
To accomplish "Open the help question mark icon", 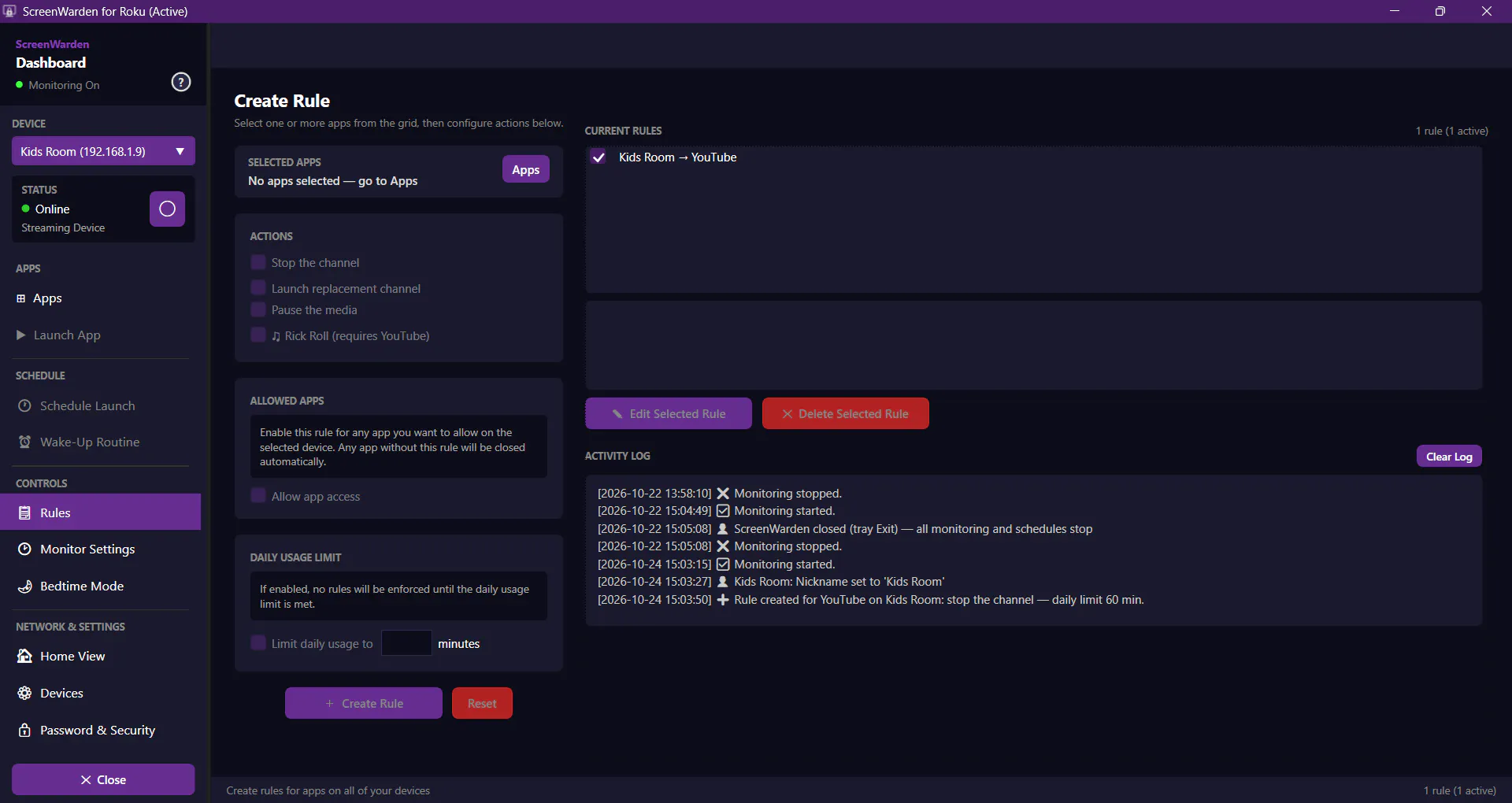I will [x=181, y=82].
